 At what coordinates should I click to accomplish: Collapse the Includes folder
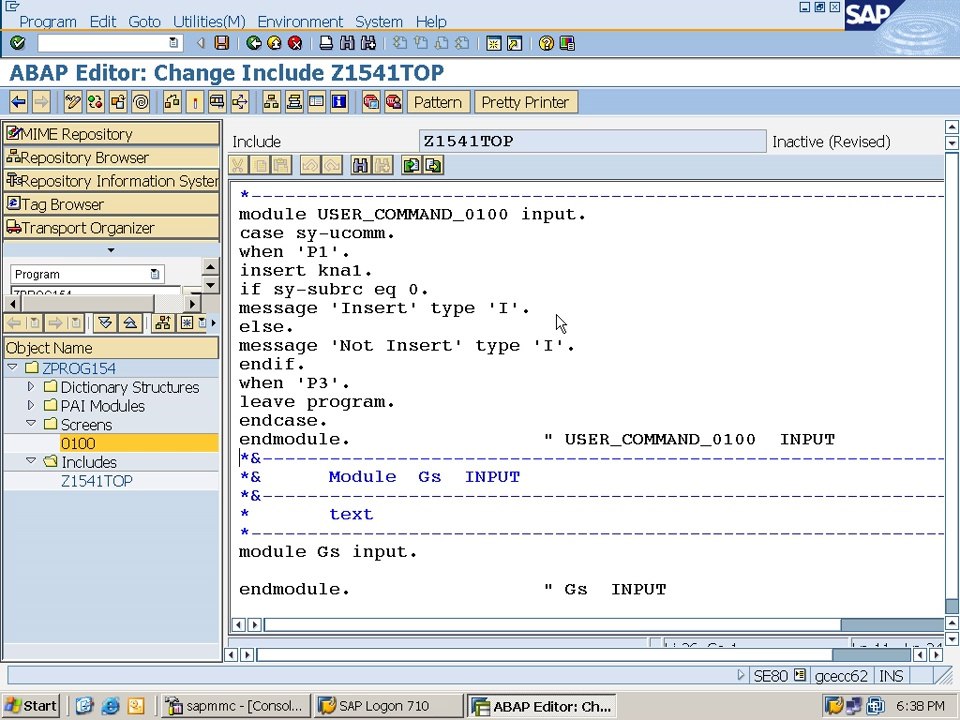(x=31, y=461)
